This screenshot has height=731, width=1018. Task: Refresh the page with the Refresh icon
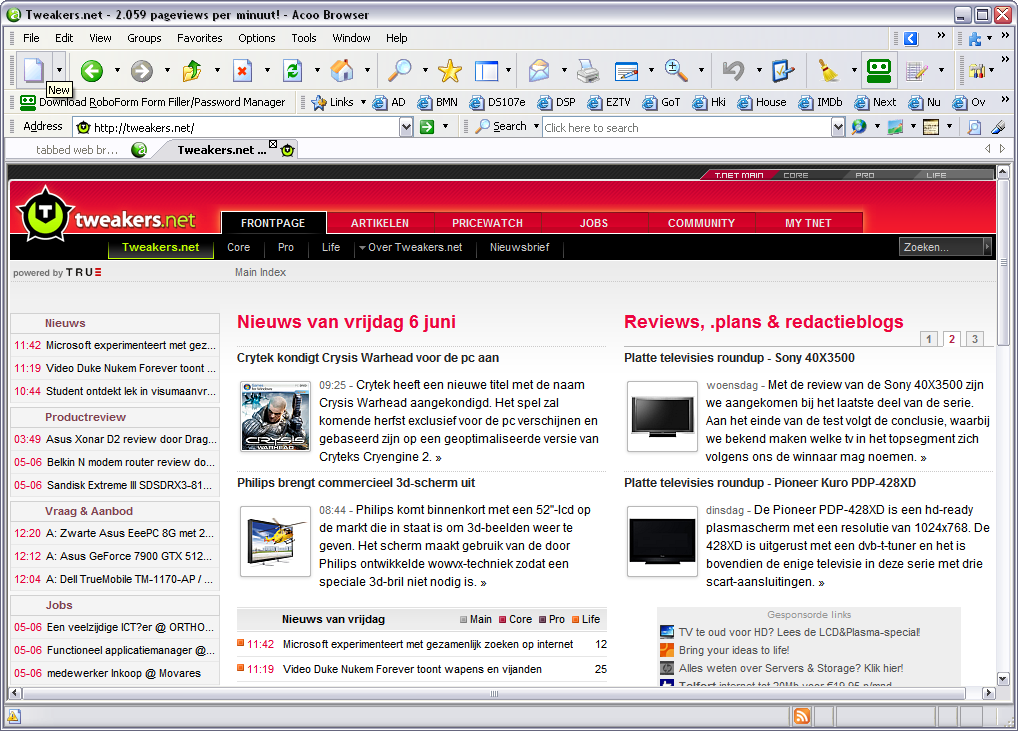292,70
